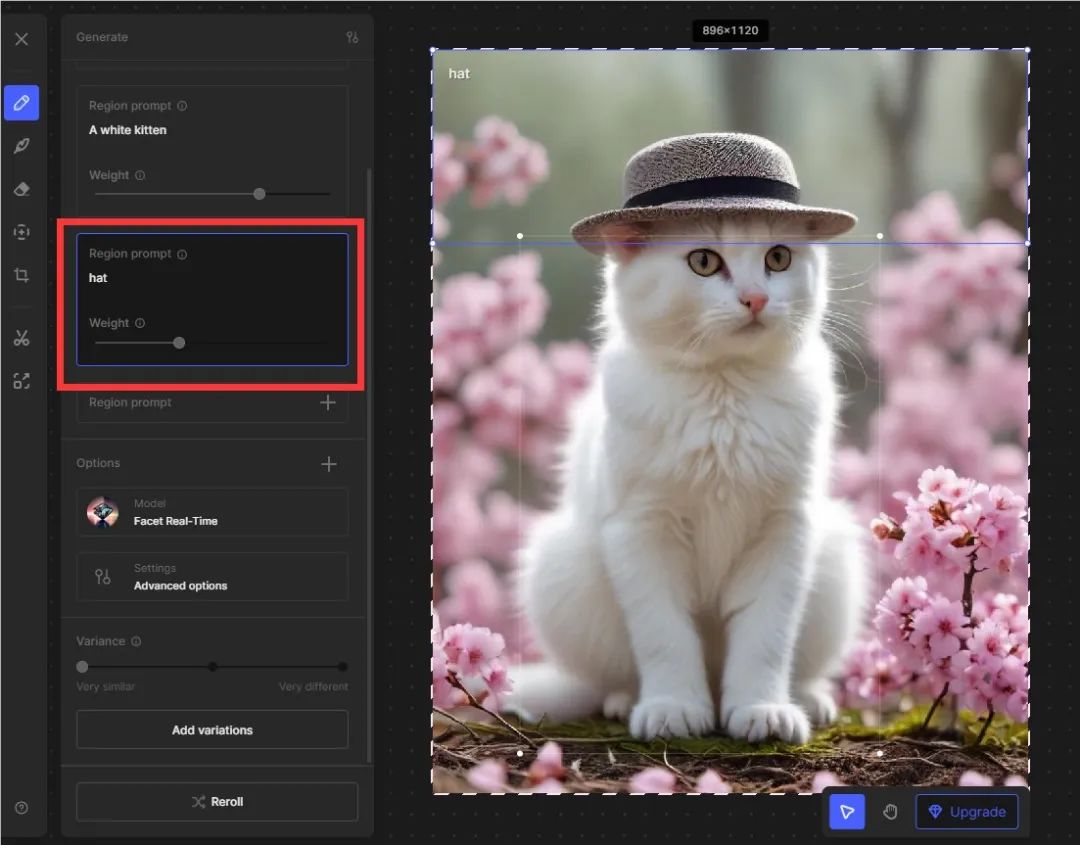The width and height of the screenshot is (1080, 845).
Task: Add a new Region prompt
Action: coord(327,403)
